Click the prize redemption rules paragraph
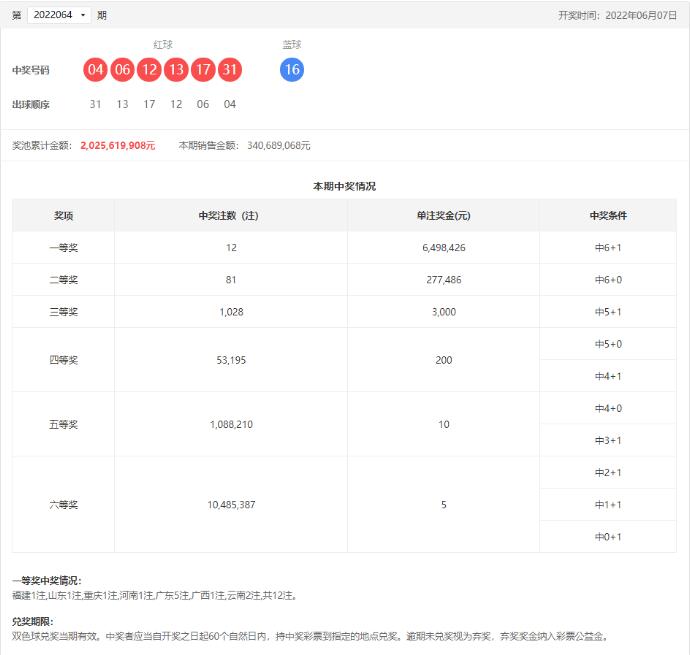This screenshot has width=690, height=655. tap(310, 637)
